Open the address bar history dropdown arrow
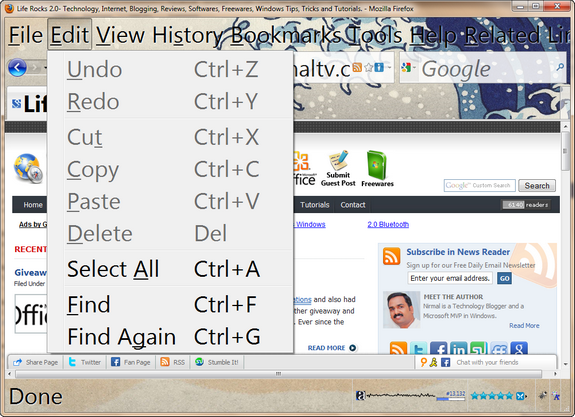 point(389,67)
